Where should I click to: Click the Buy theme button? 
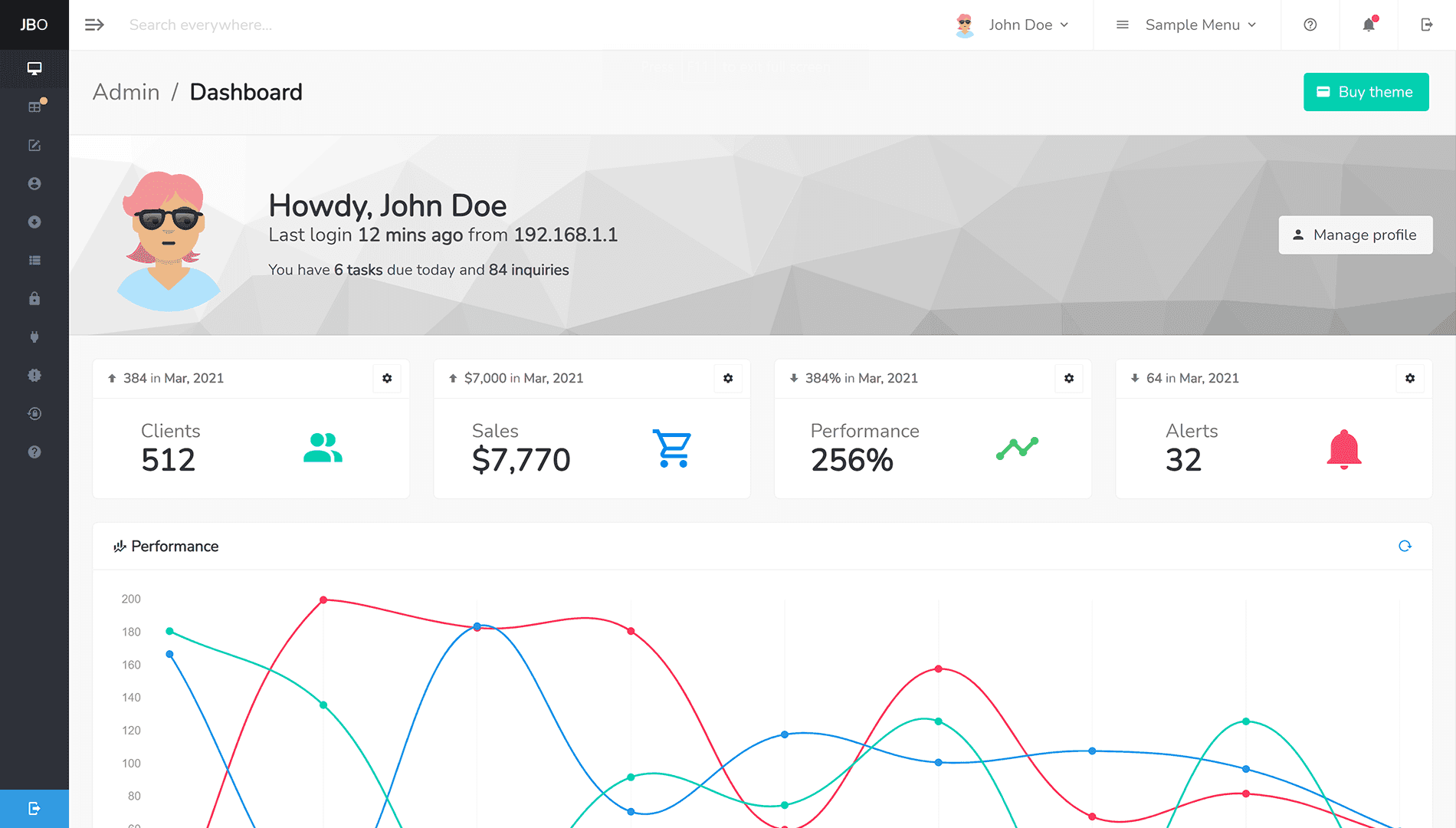click(1366, 92)
